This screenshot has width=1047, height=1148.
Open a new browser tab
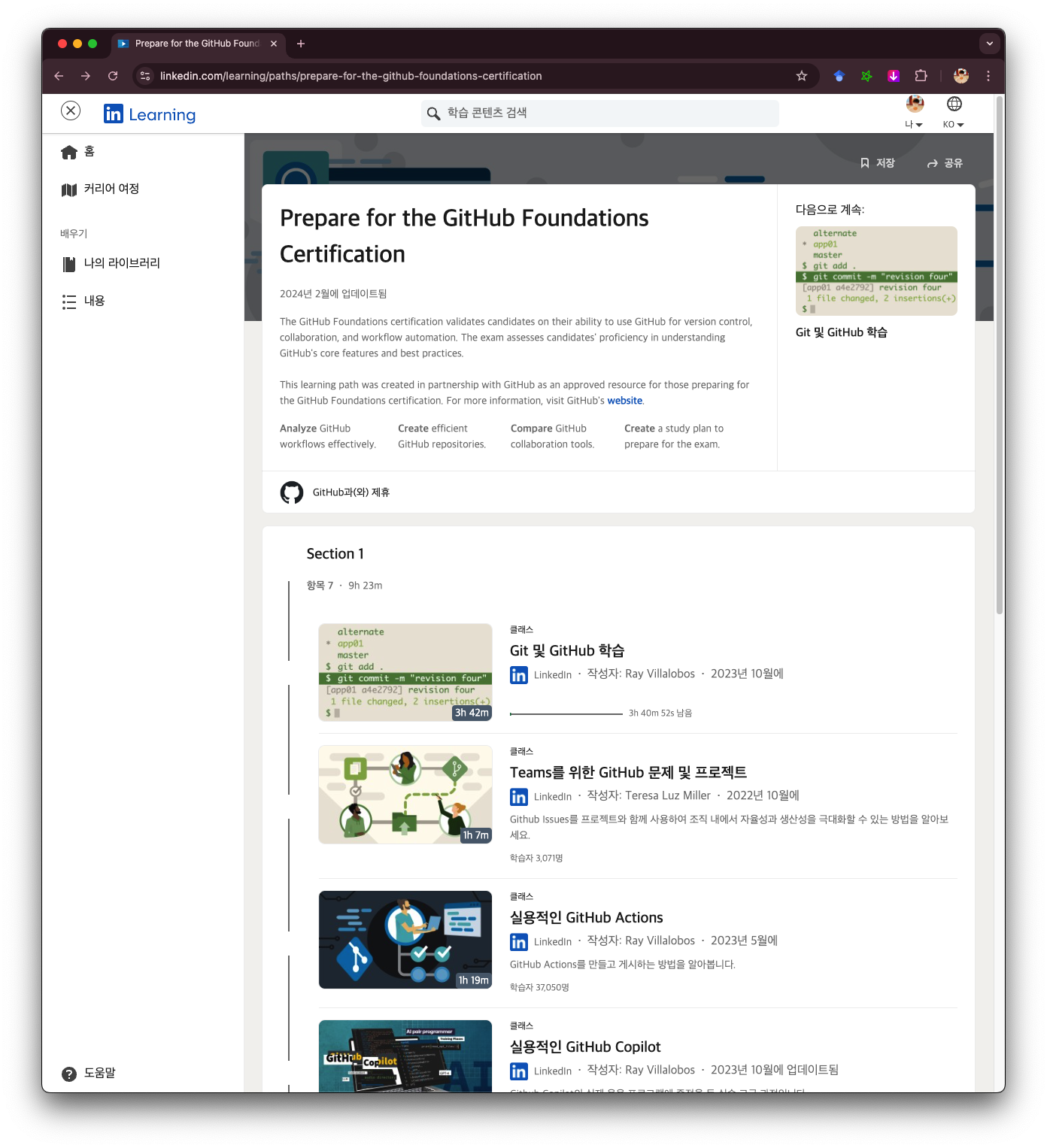coord(301,44)
